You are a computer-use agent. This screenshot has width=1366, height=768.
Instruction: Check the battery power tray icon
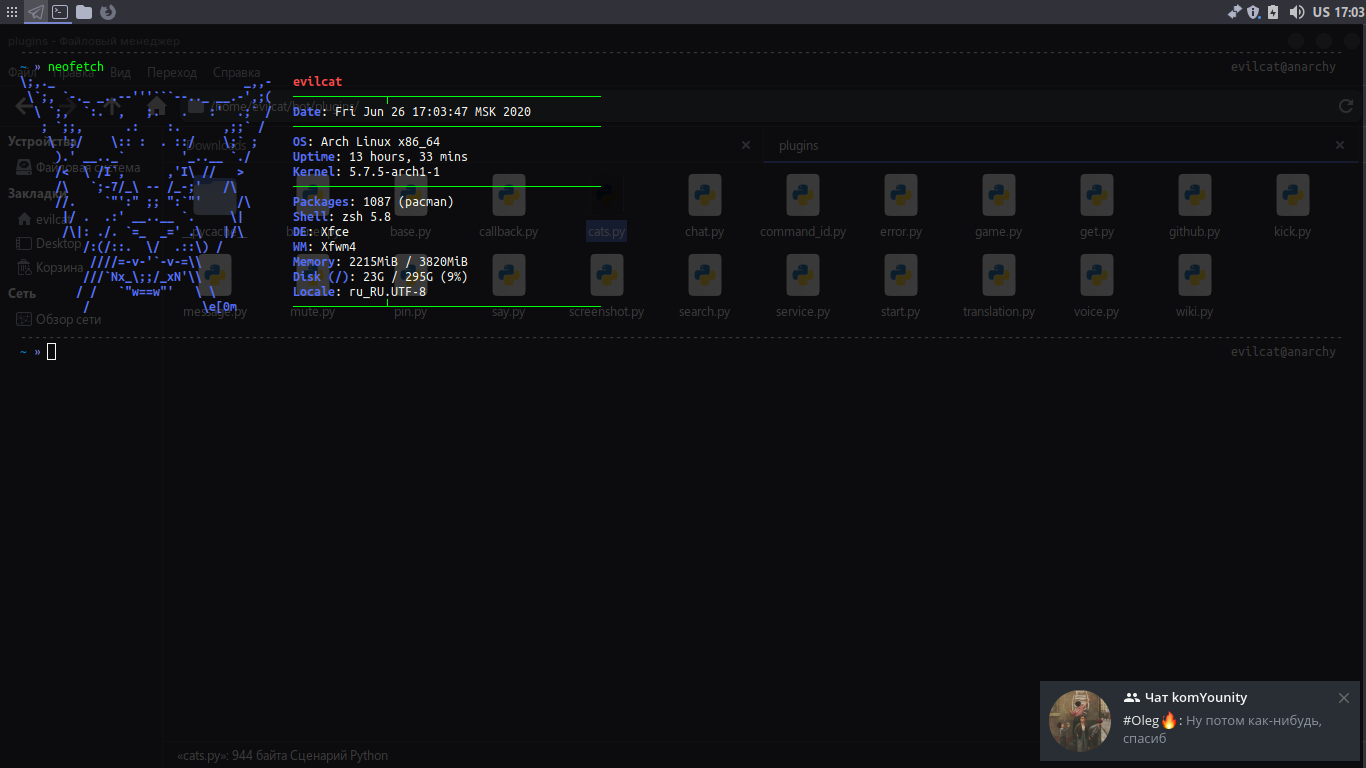[x=1273, y=12]
